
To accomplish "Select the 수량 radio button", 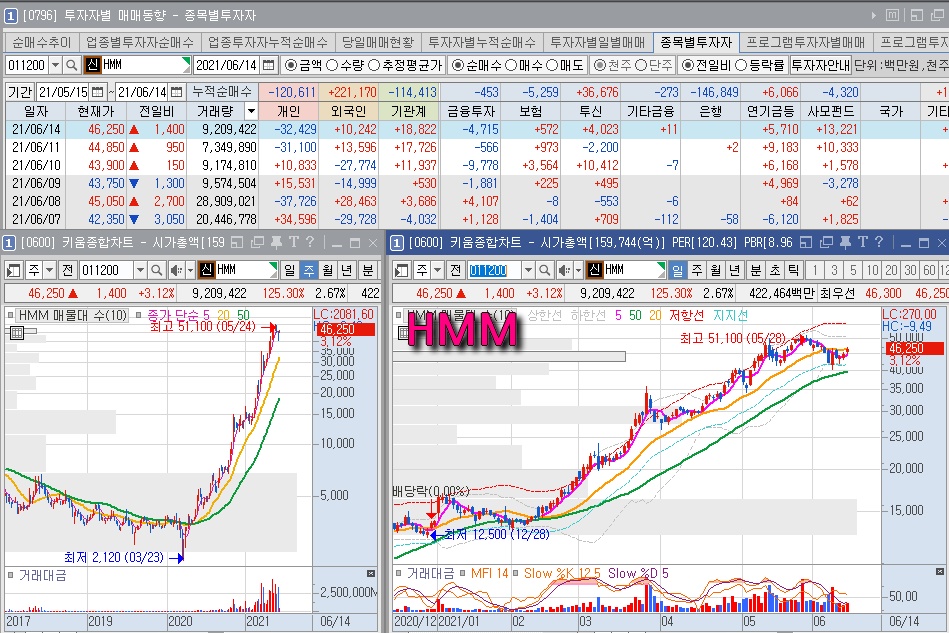I will pyautogui.click(x=332, y=65).
